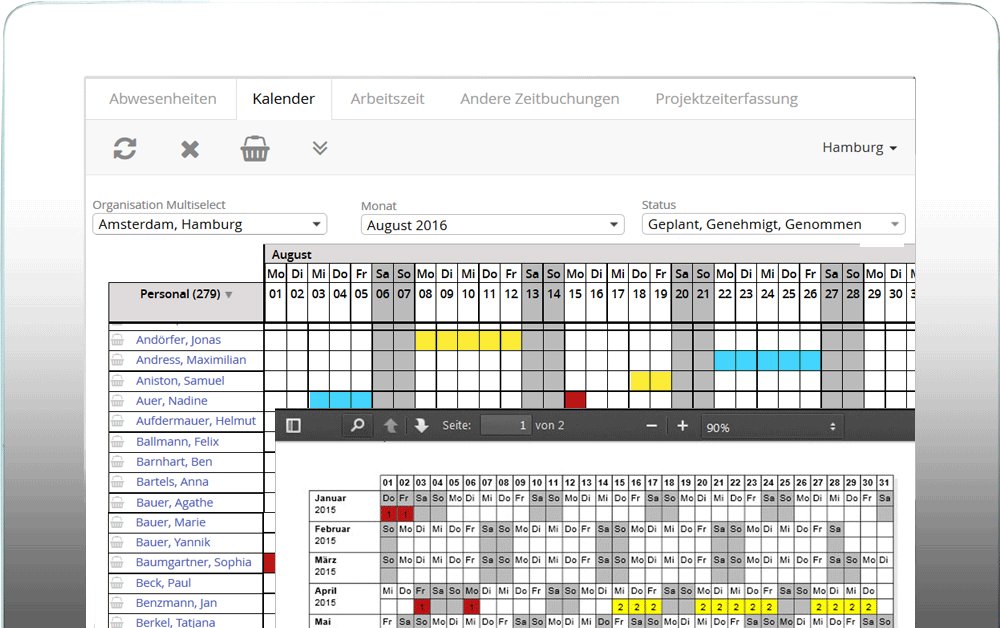Click the basket icon in the toolbar

coord(255,148)
